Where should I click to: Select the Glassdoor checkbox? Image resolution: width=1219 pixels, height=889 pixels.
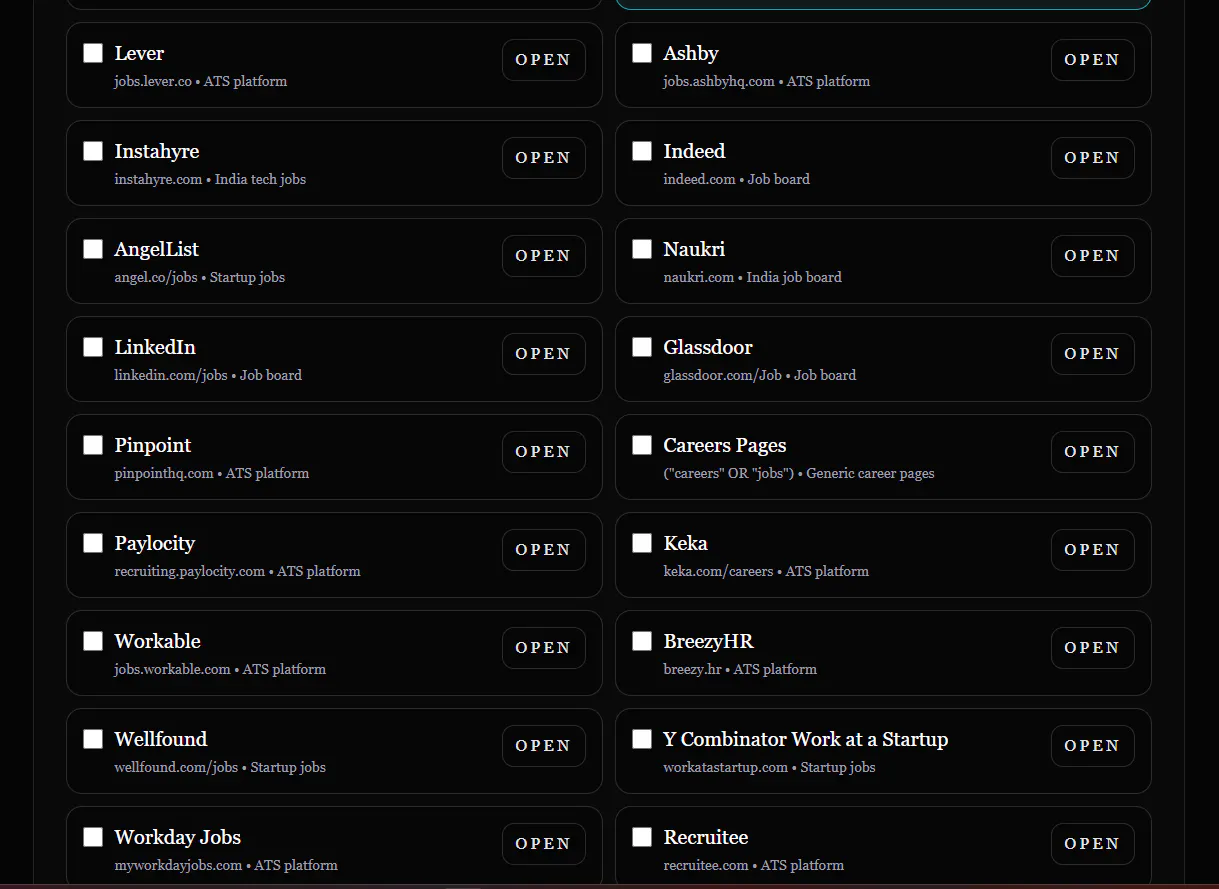(x=642, y=347)
